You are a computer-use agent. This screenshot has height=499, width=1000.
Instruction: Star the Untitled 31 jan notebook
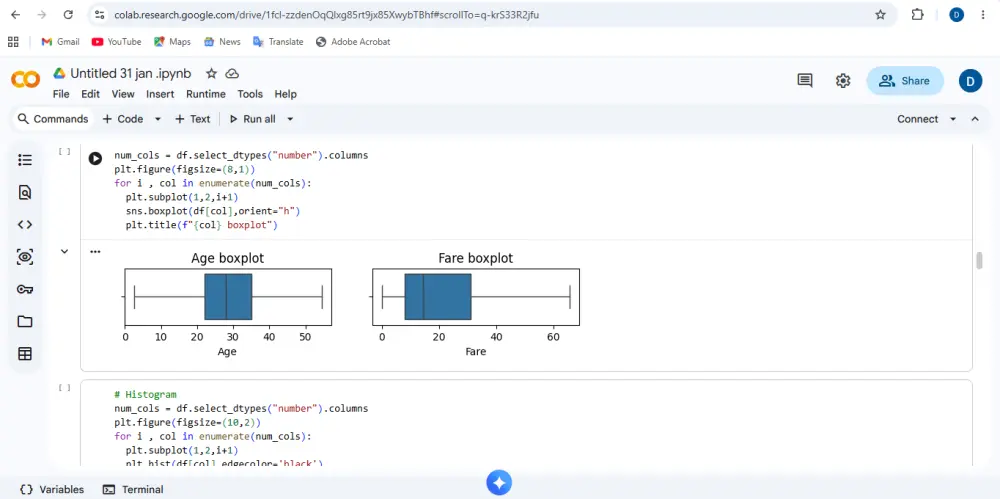(211, 73)
